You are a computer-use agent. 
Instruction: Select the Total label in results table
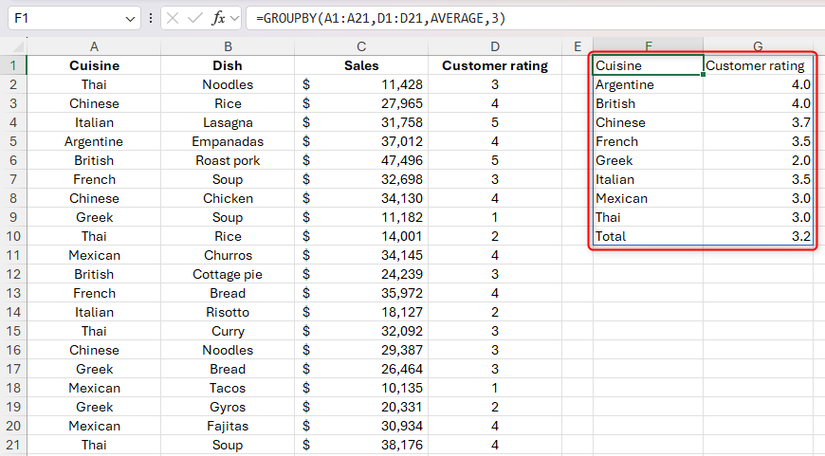click(647, 237)
